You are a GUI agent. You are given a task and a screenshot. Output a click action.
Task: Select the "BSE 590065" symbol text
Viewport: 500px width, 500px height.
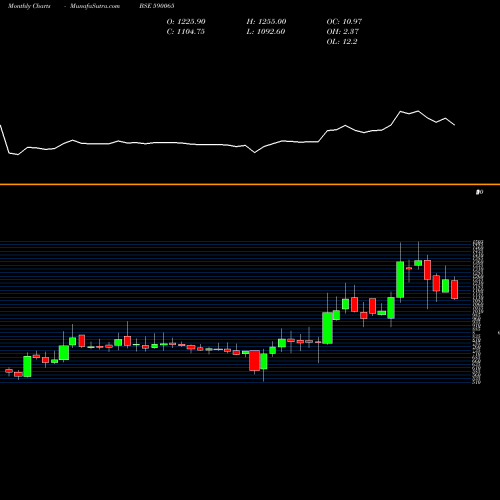pos(157,6)
